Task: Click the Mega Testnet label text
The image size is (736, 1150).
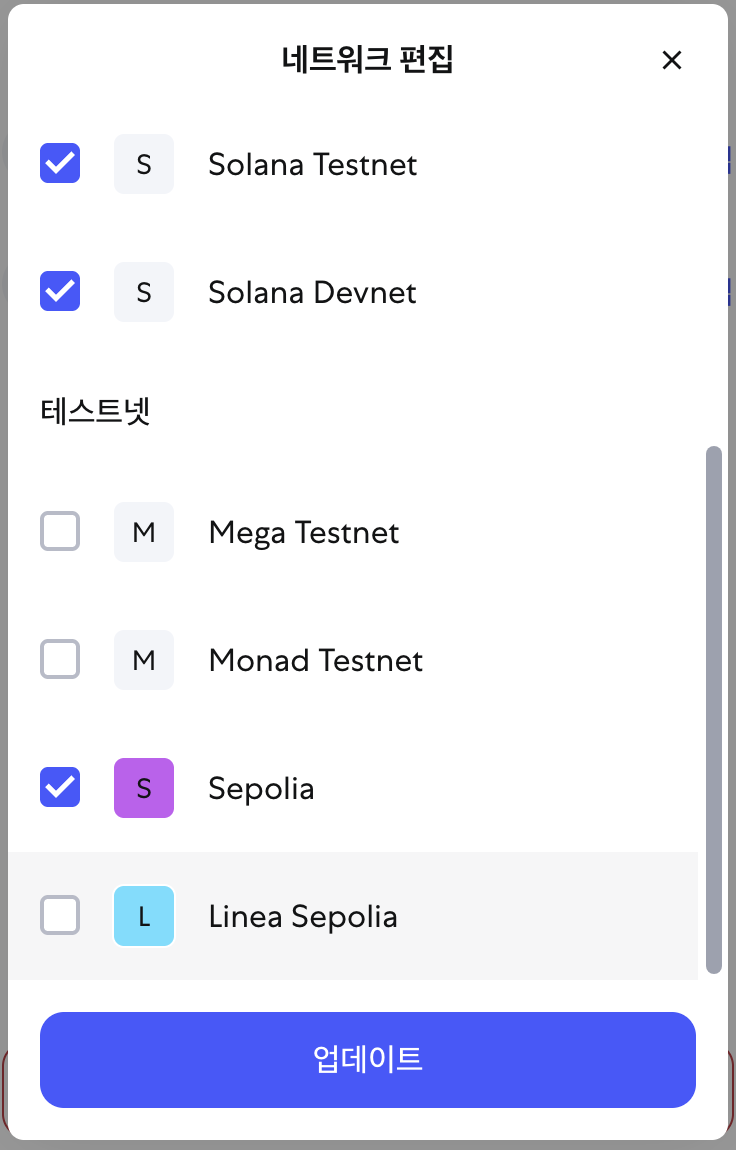Action: [x=304, y=532]
